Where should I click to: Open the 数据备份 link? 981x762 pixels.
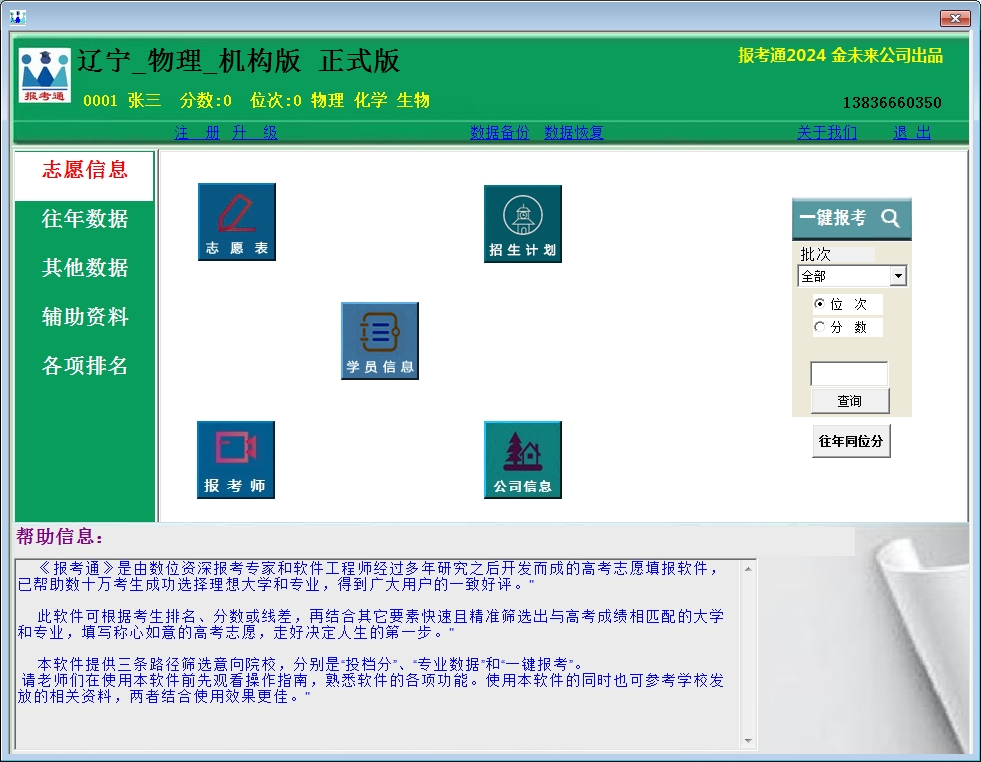tap(500, 133)
